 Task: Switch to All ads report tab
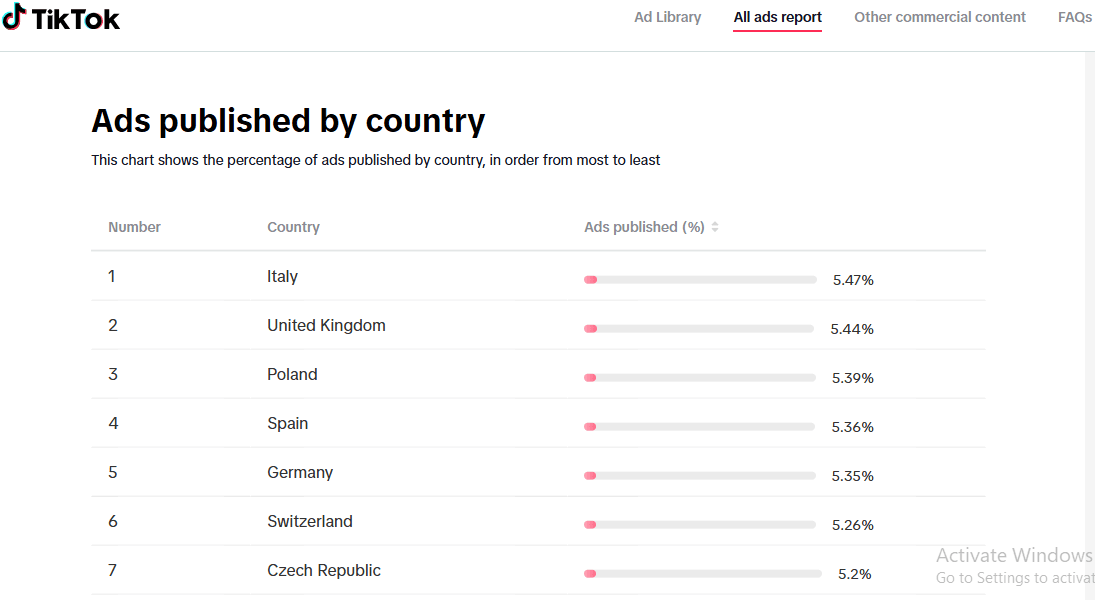tap(777, 17)
